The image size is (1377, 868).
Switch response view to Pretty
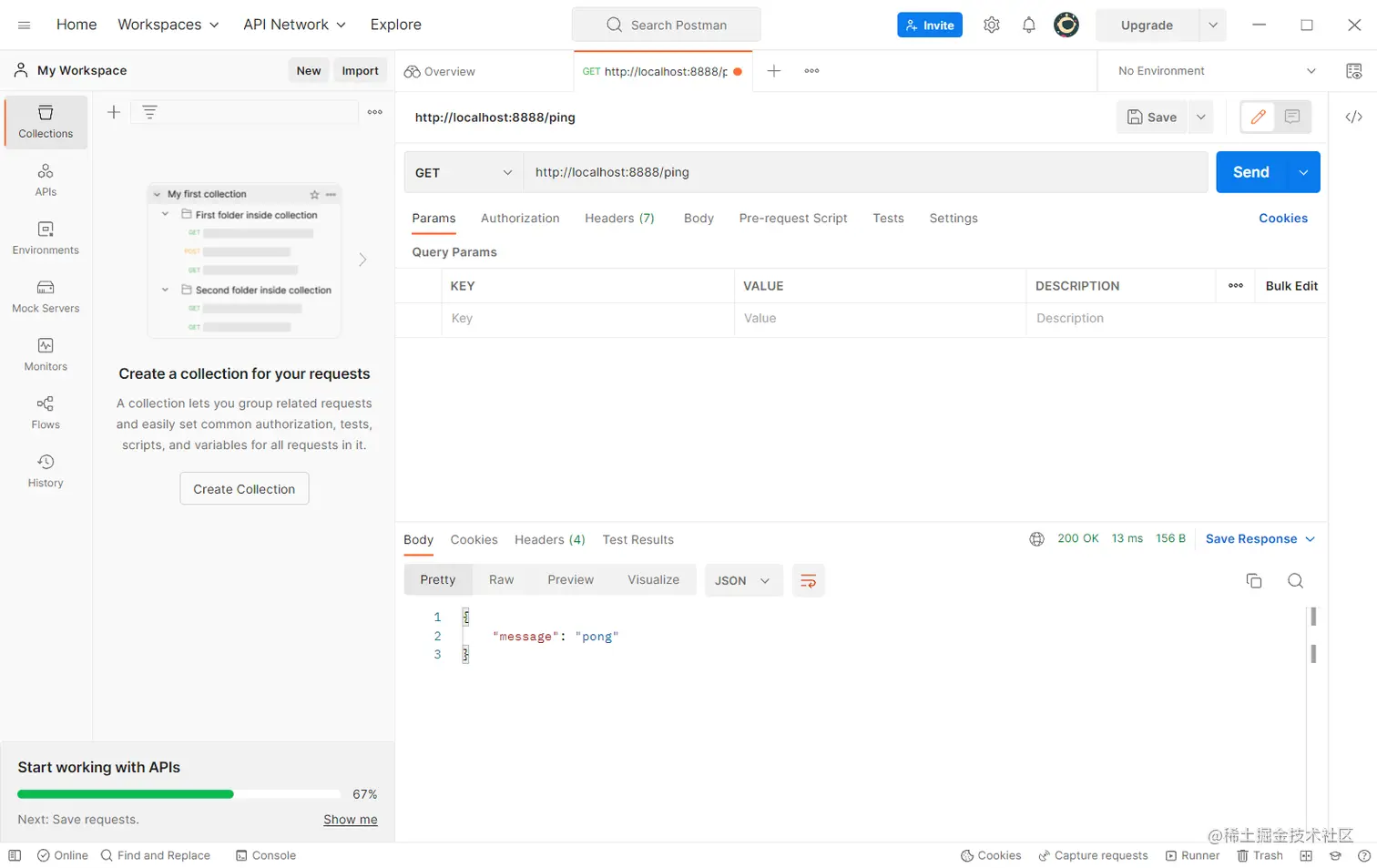[x=438, y=580]
